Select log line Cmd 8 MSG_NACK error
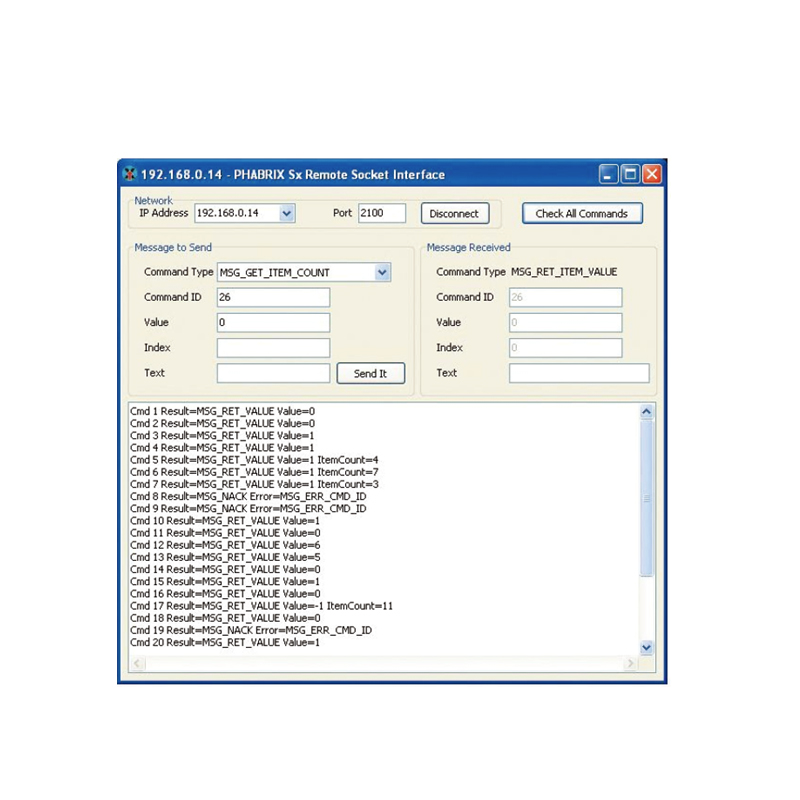The image size is (800, 800). (x=248, y=496)
